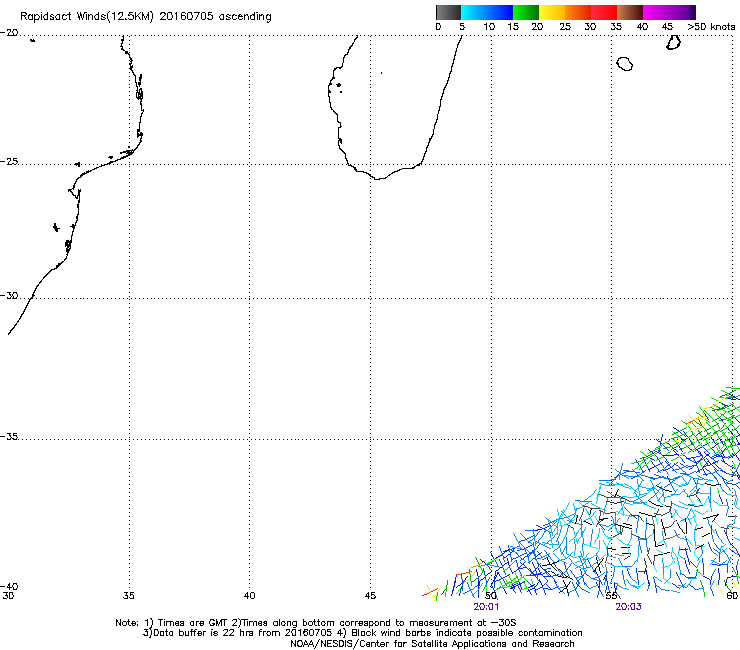Click the '25' label under the color bar
This screenshot has height=650, width=740.
[x=565, y=27]
